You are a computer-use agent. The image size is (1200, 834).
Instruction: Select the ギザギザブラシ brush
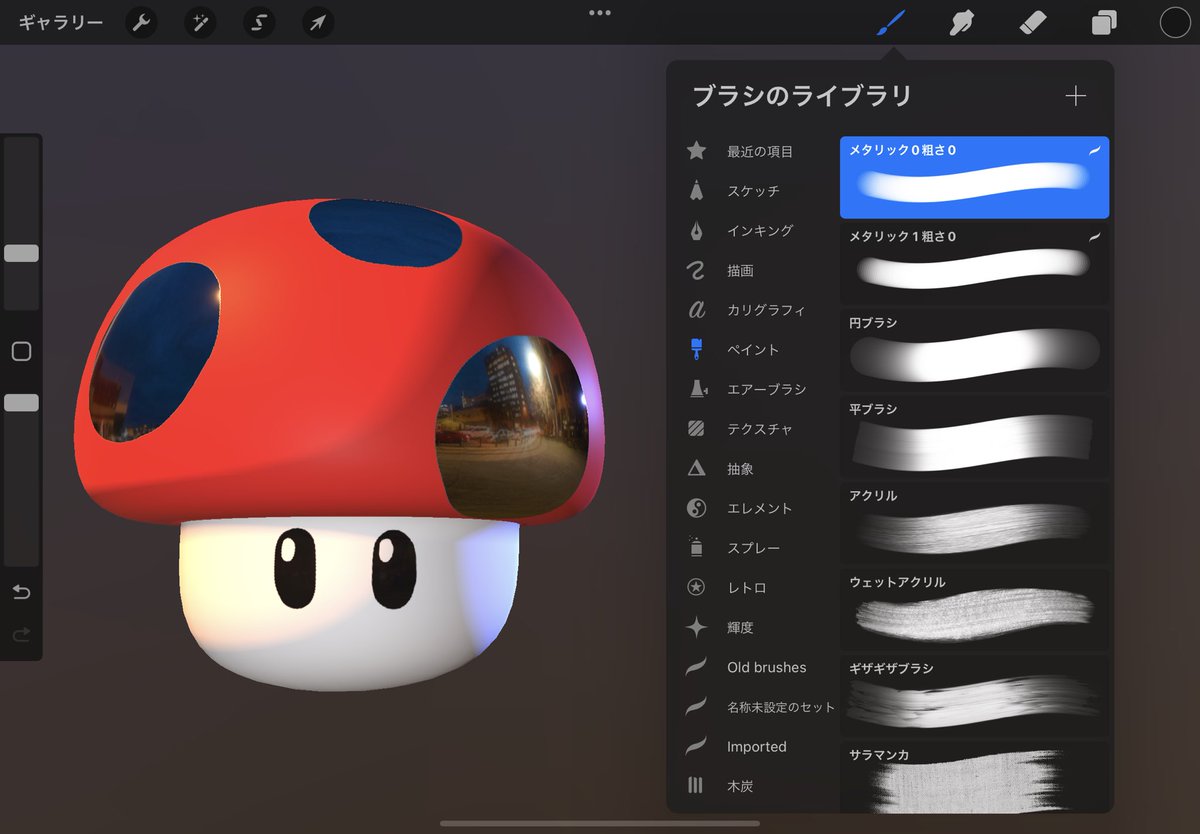[974, 694]
